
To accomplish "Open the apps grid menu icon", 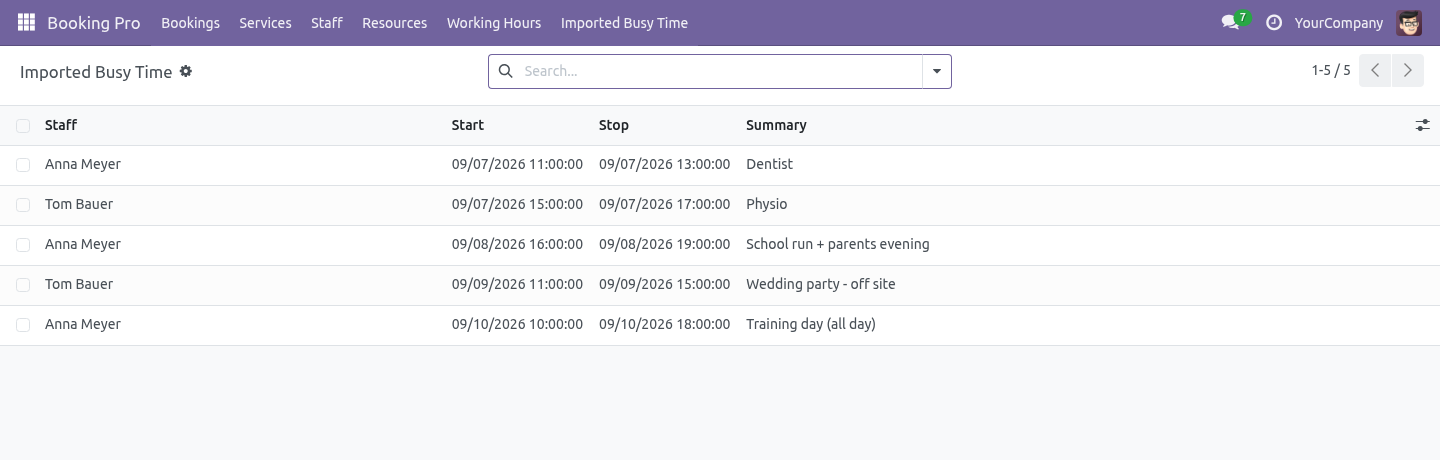I will (x=26, y=22).
